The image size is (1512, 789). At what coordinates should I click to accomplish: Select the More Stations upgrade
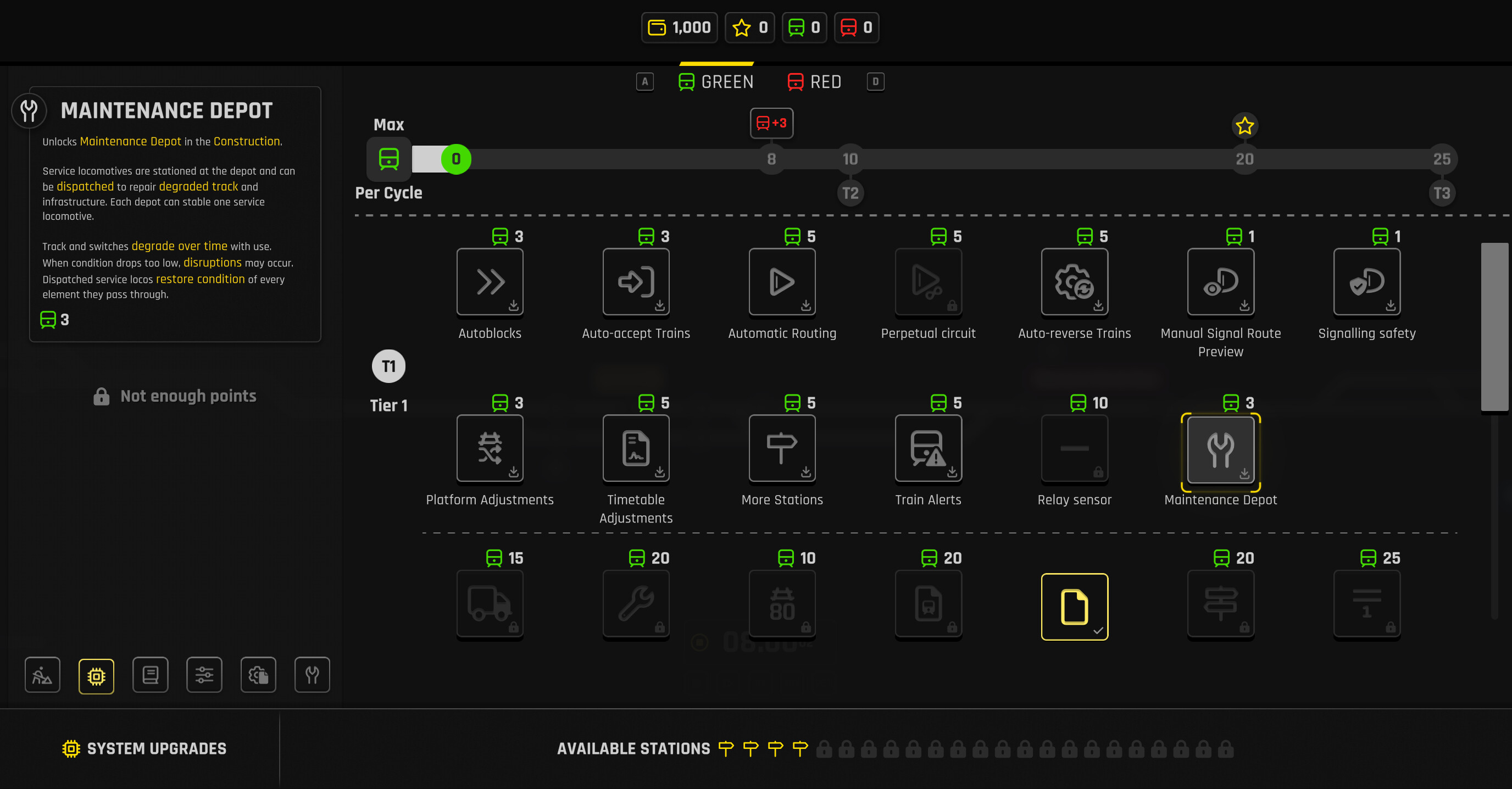pos(782,448)
